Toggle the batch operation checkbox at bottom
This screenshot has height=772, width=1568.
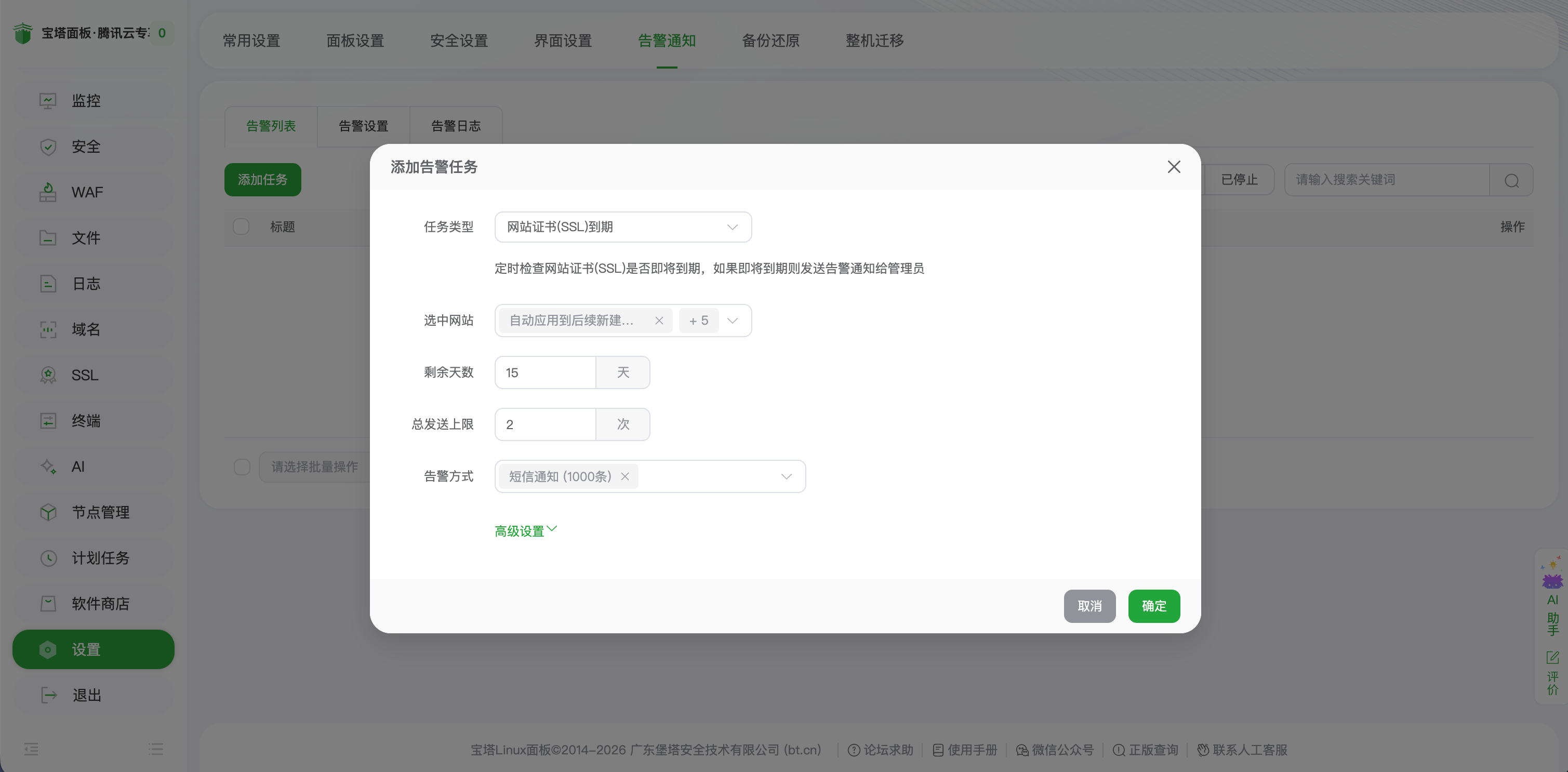pyautogui.click(x=242, y=467)
